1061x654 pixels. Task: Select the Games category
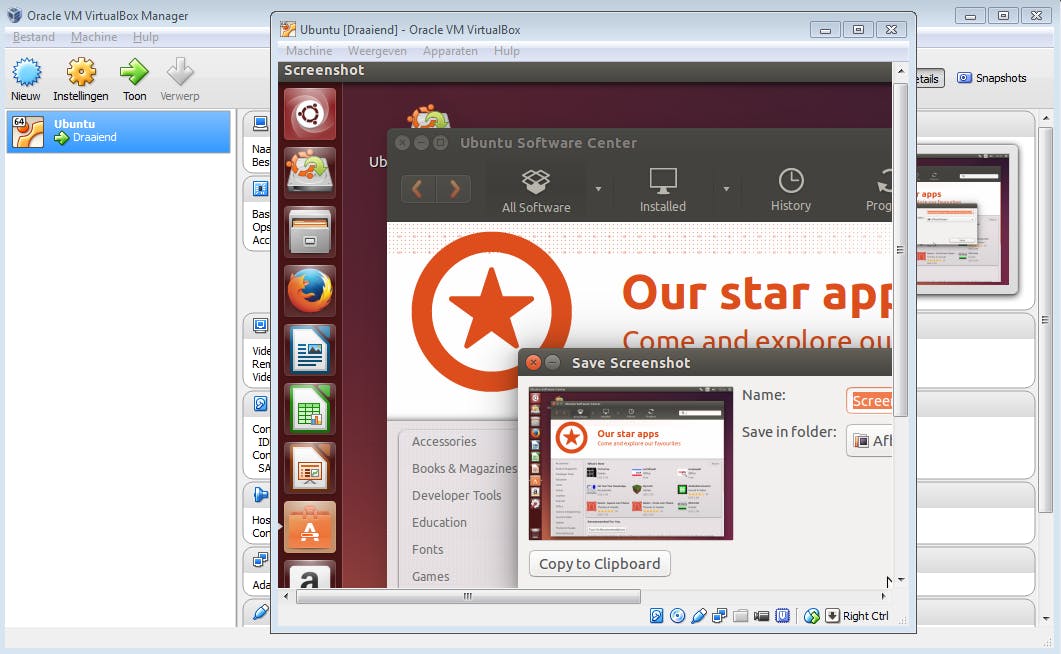click(x=430, y=576)
